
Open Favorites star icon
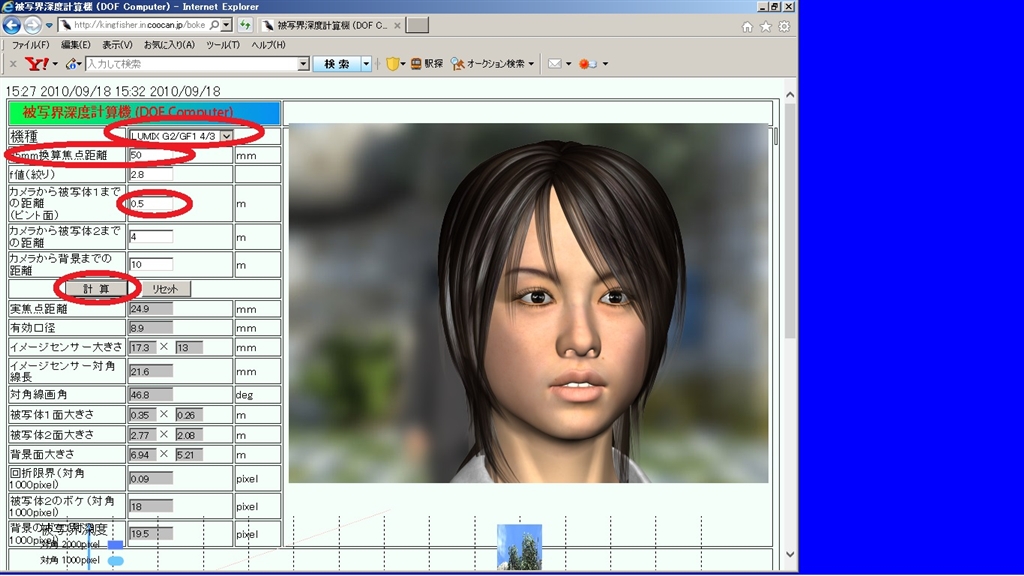[x=765, y=26]
